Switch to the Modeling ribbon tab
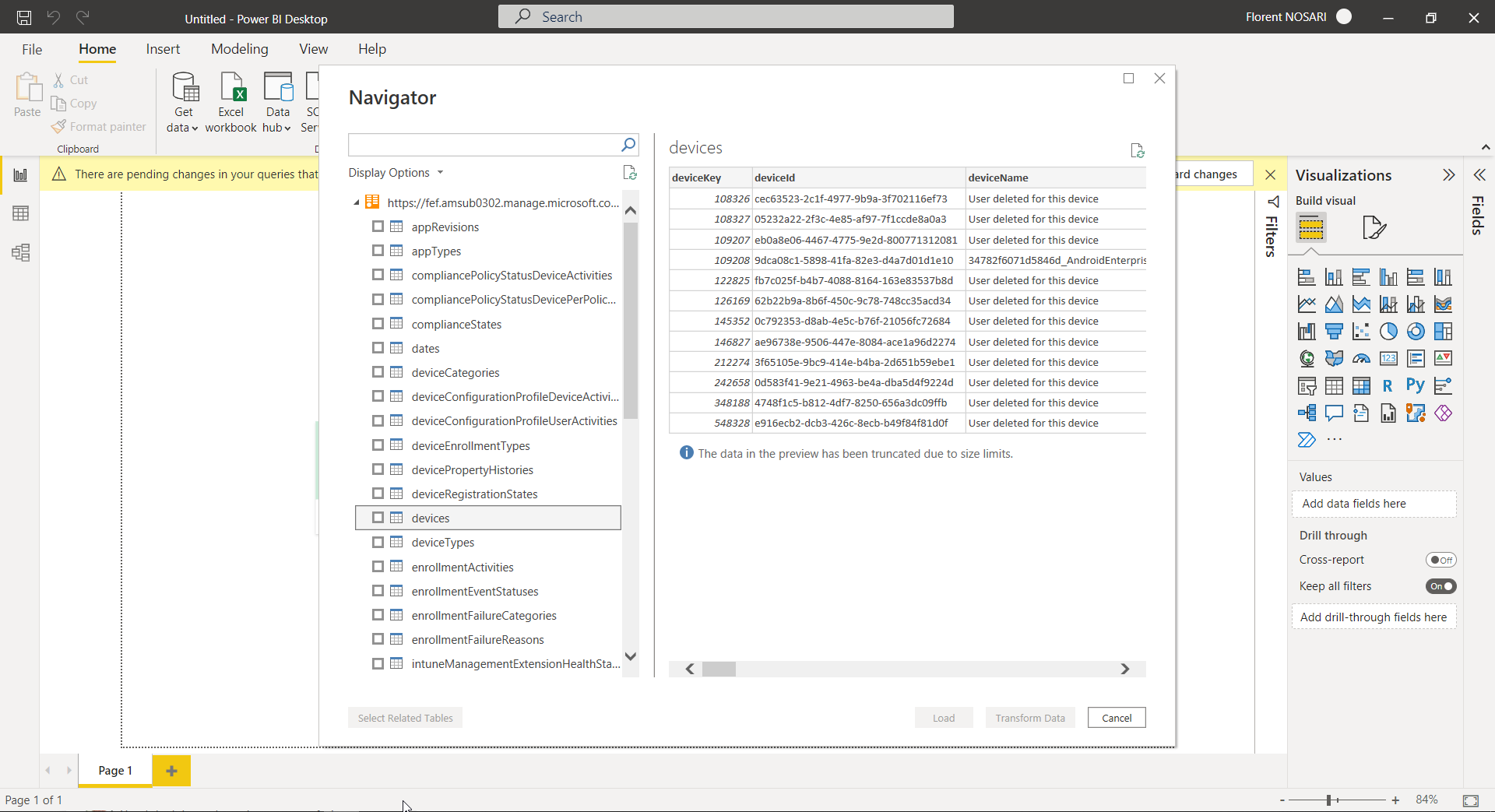Screen dimensions: 1495x812 [x=239, y=48]
